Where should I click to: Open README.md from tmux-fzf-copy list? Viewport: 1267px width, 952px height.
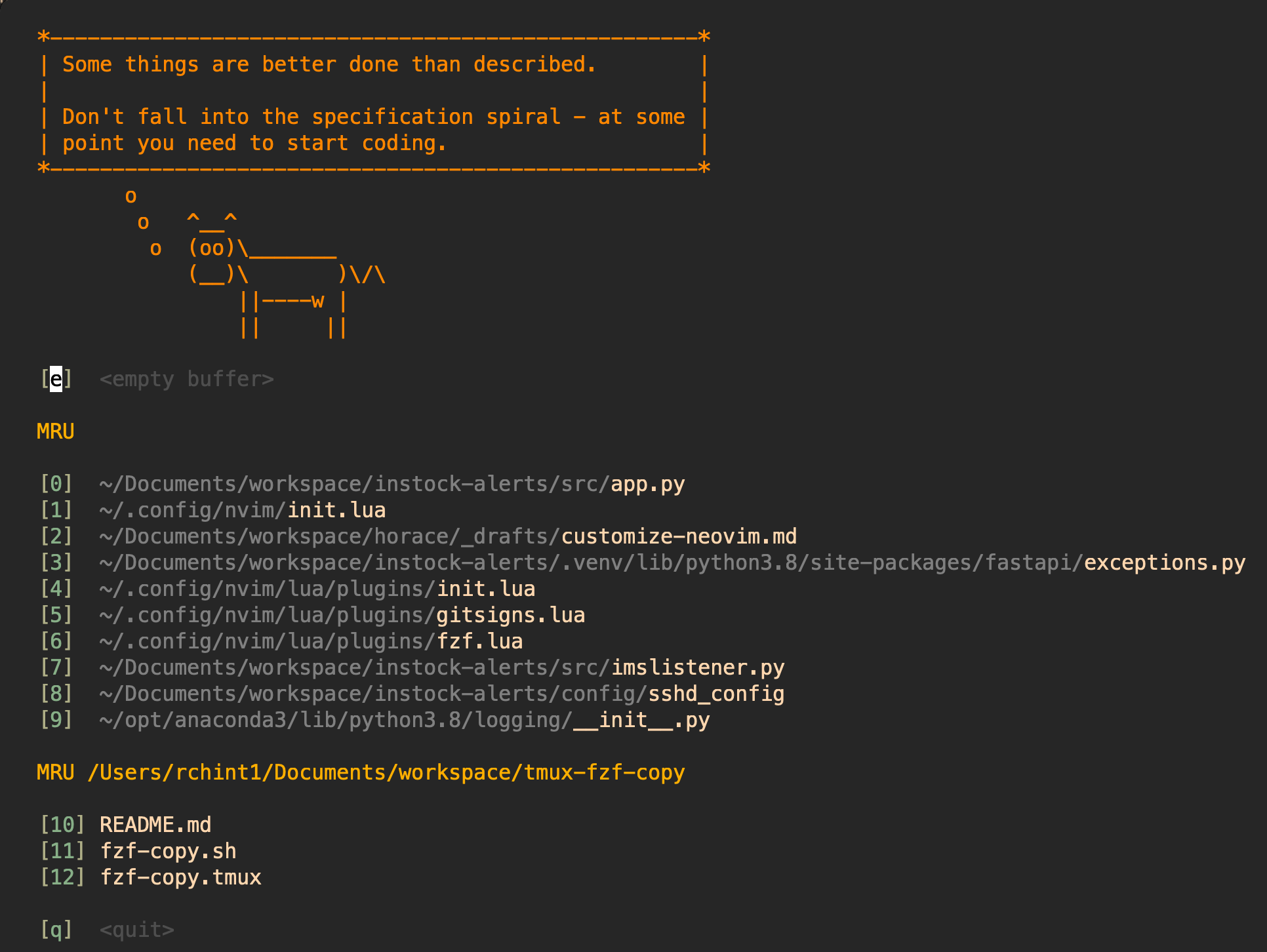pos(126,825)
